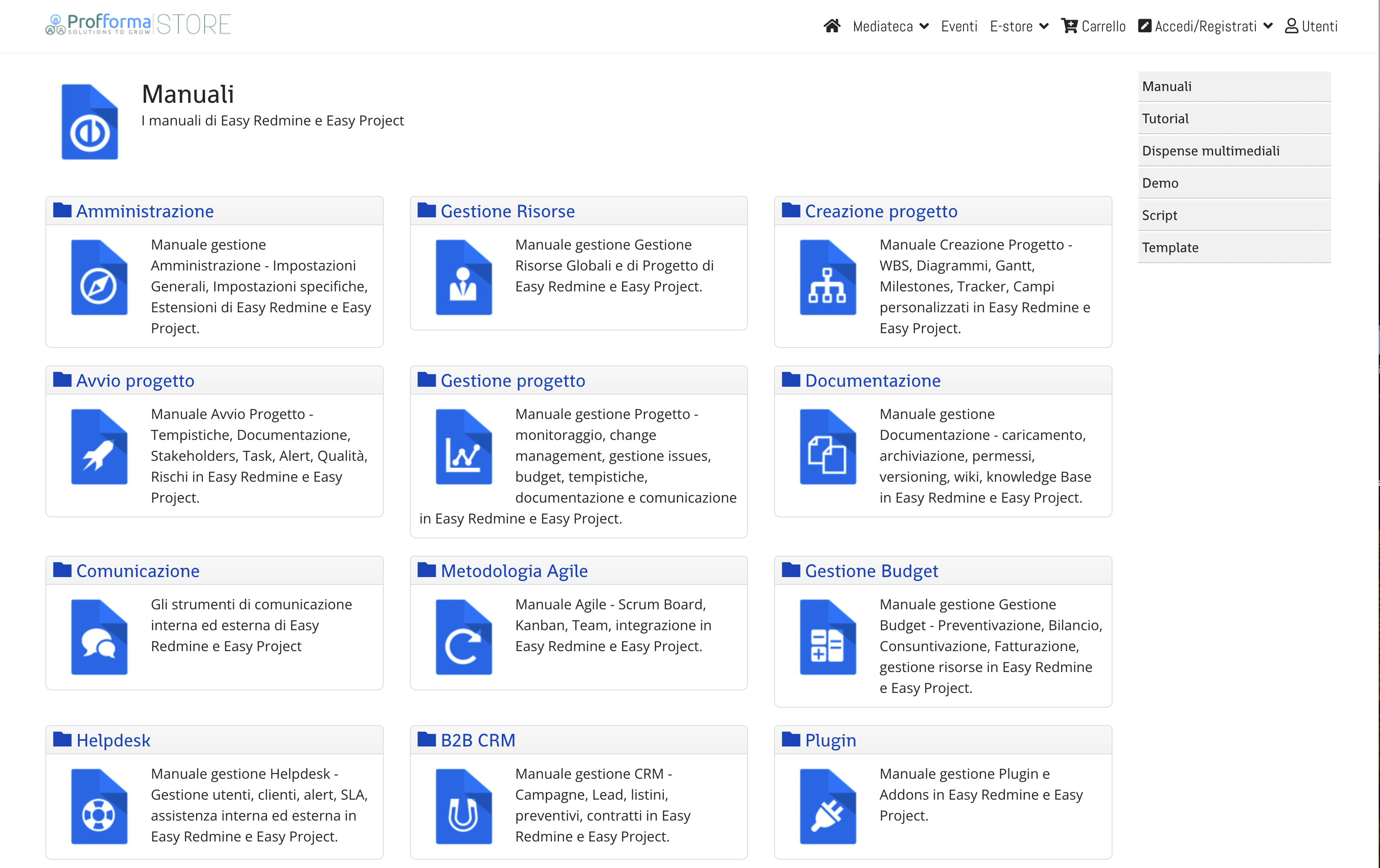Expand the Accedi/Registrati dropdown arrow
Viewport: 1380px width, 868px height.
1268,27
